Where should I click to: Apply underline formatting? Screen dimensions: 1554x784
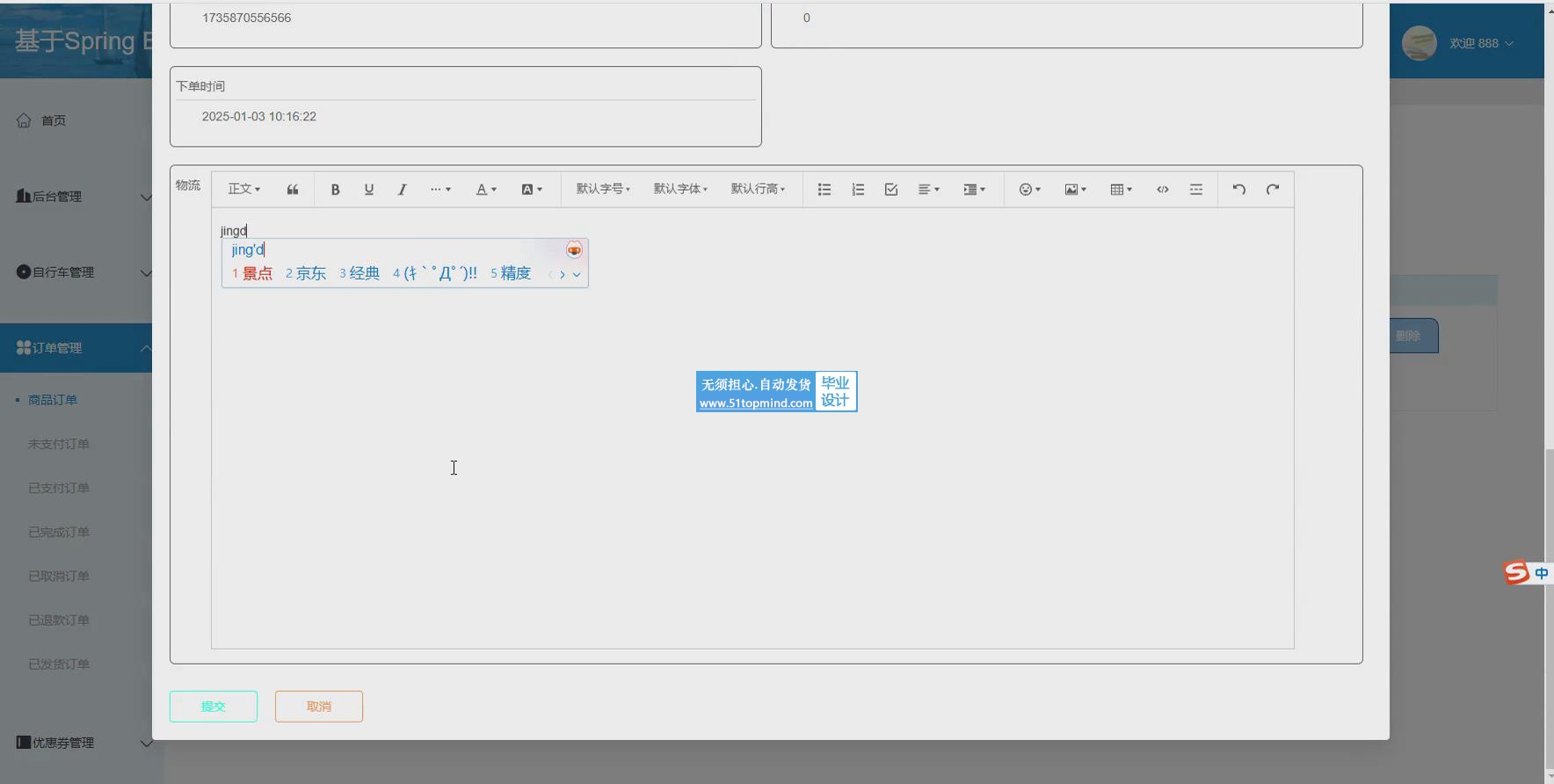369,190
